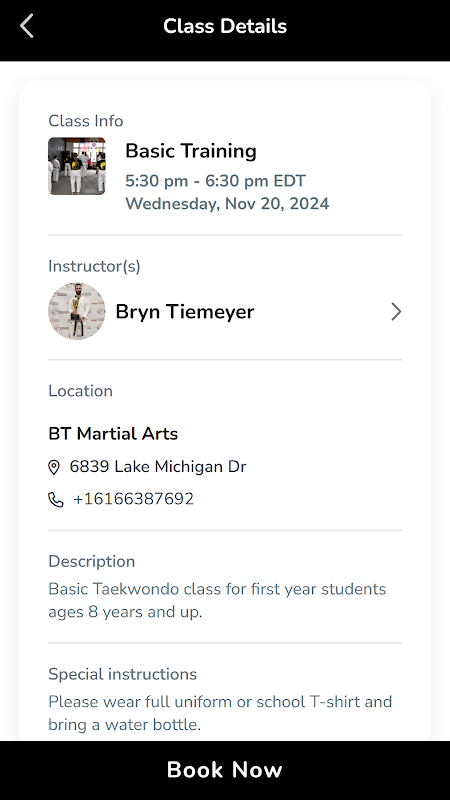Tap the Wednesday, Nov 20, 2024 date
Viewport: 450px width, 800px height.
(228, 204)
